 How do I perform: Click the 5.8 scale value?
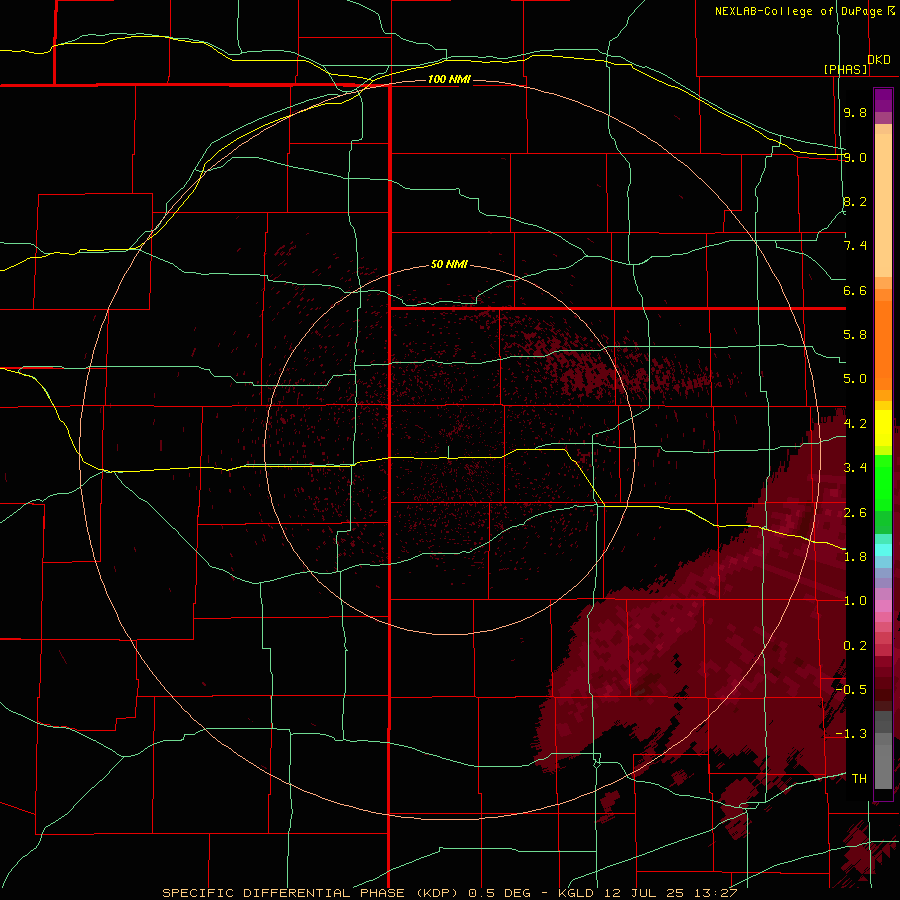click(x=855, y=335)
